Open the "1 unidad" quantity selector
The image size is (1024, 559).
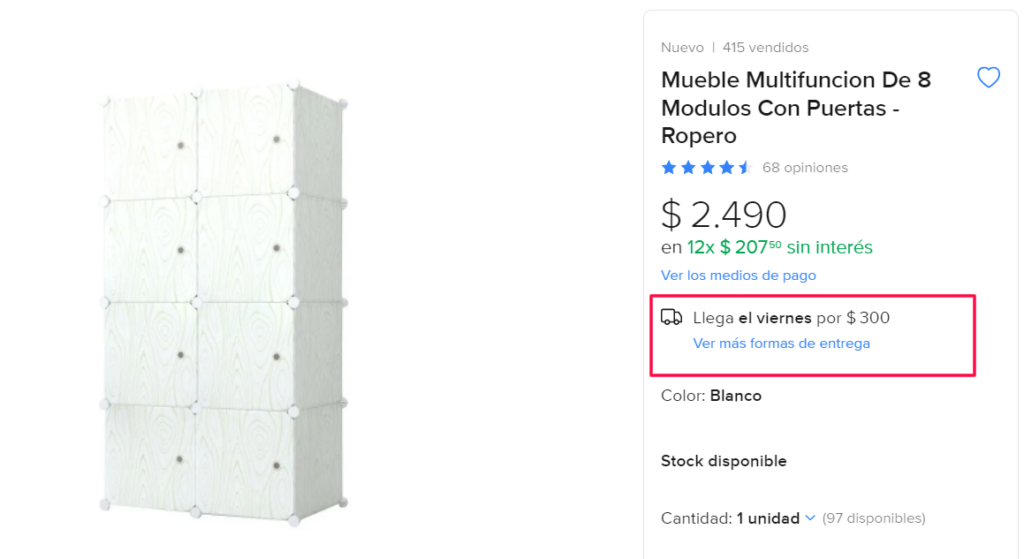click(768, 518)
